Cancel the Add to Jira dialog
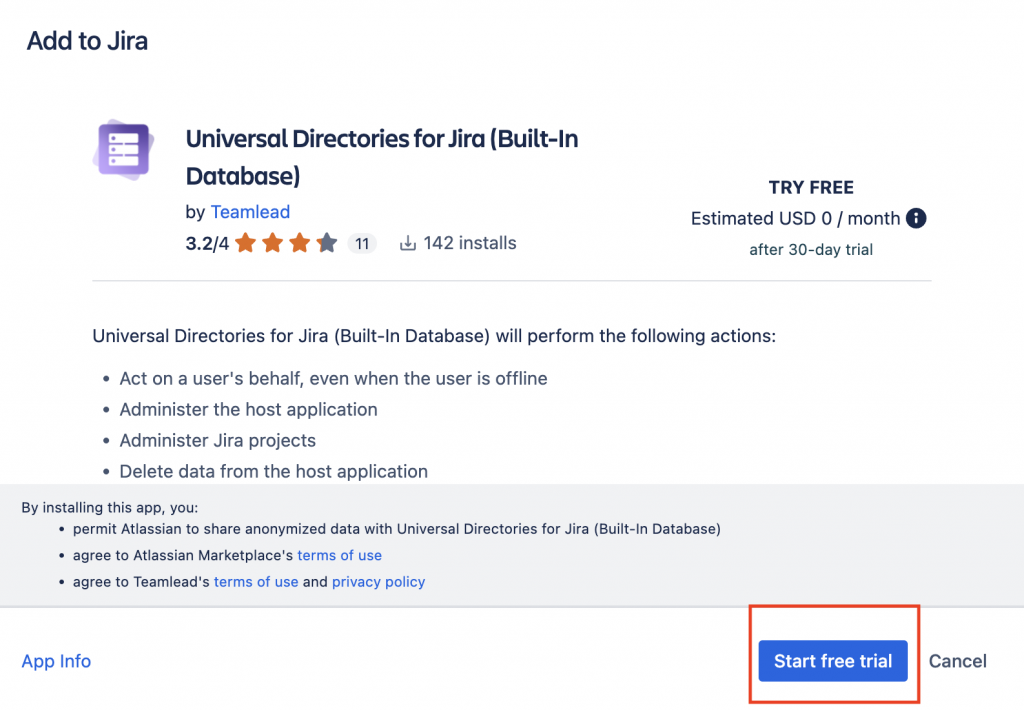 pos(957,661)
